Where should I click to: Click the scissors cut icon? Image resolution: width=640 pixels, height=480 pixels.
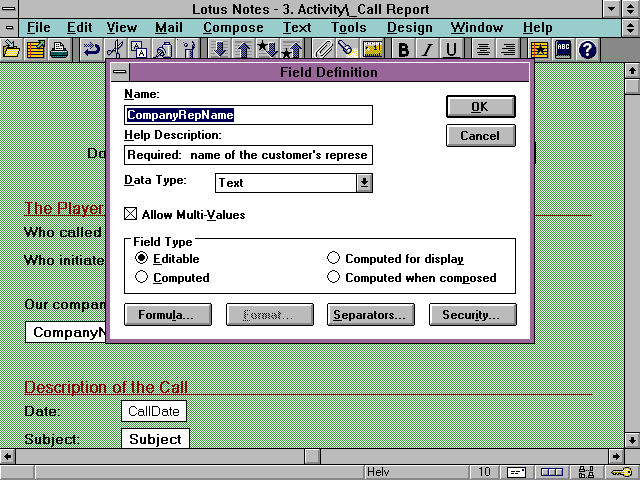tap(115, 49)
